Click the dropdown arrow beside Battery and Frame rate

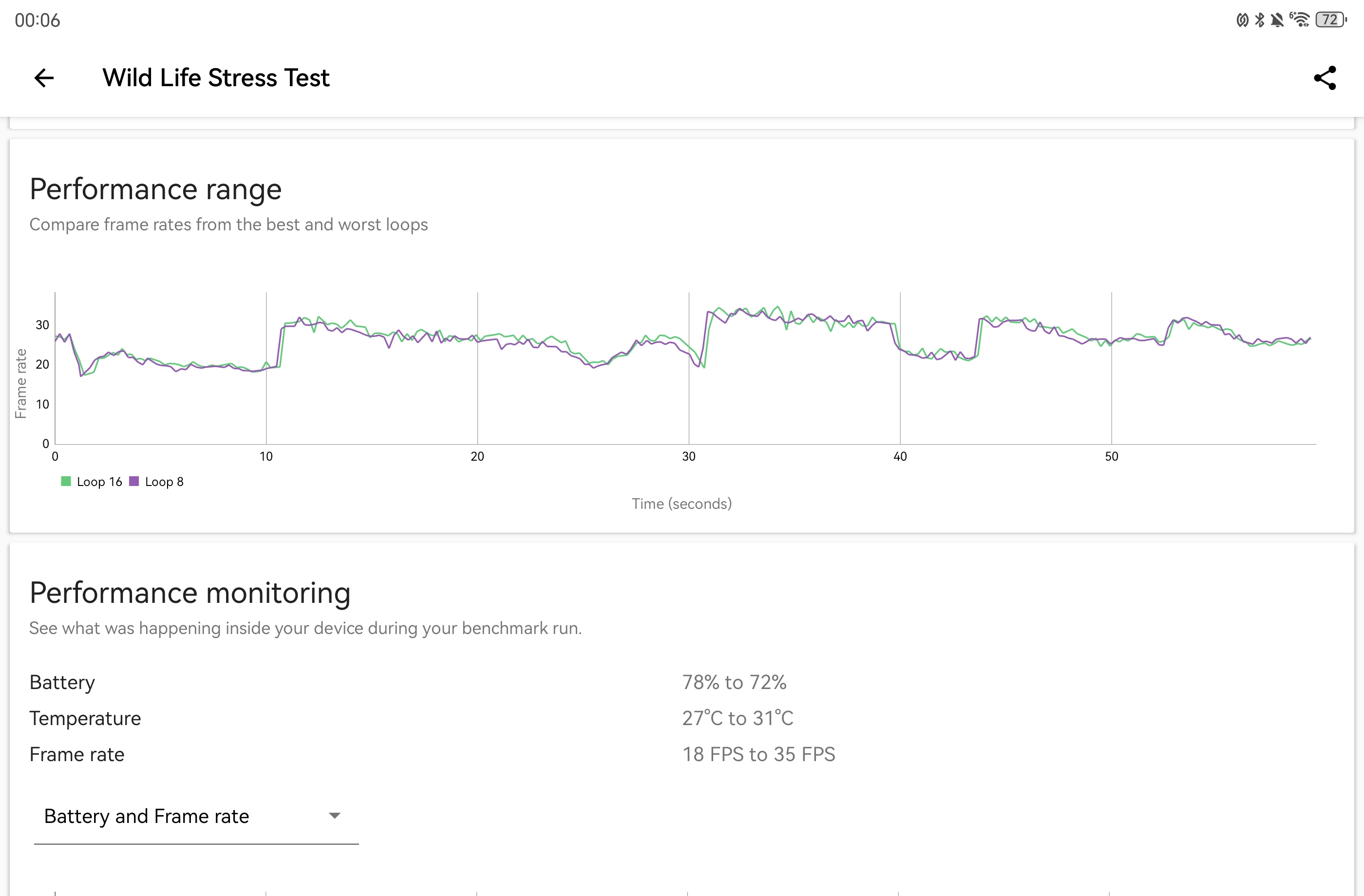(335, 816)
